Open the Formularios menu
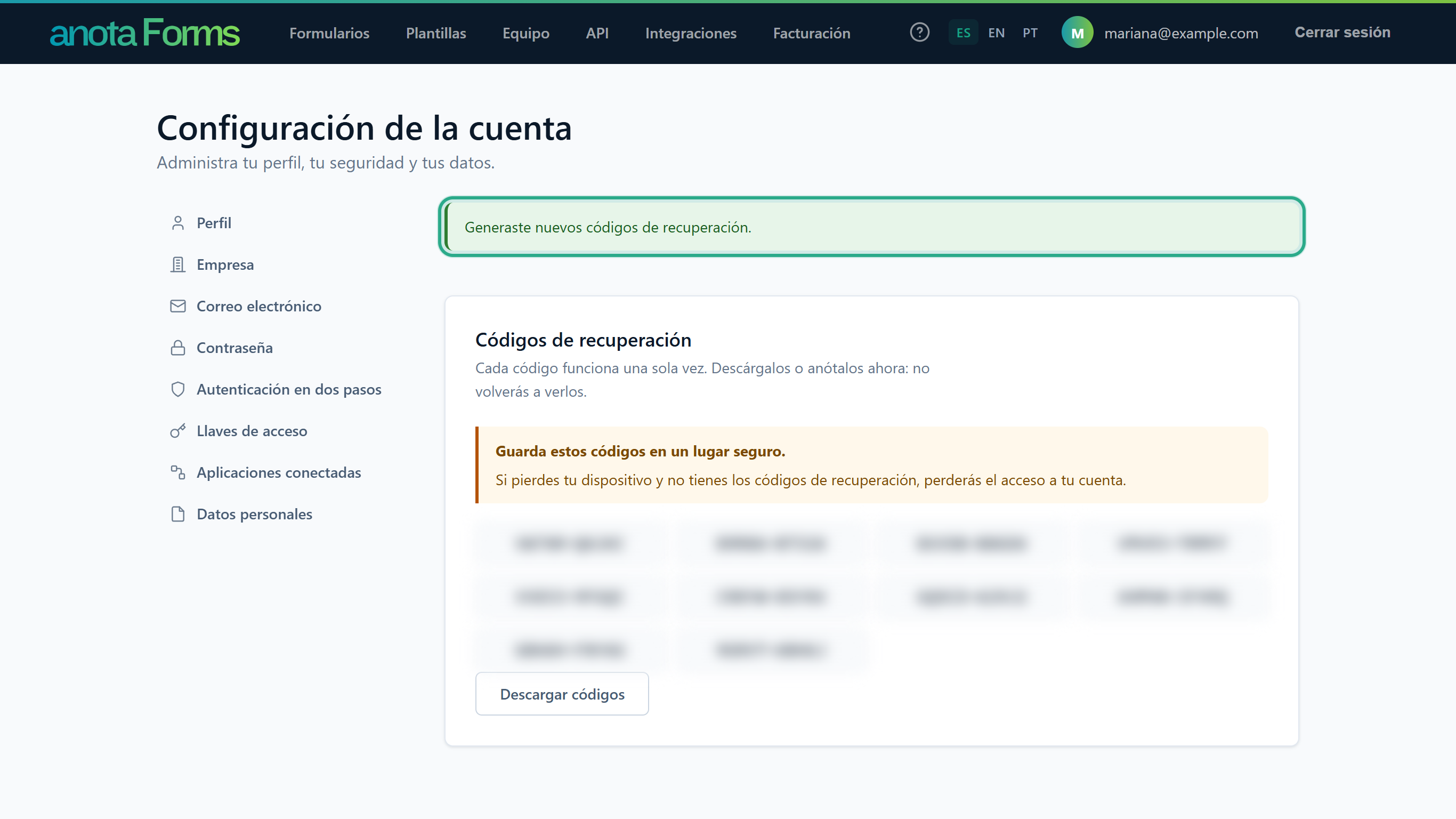 click(329, 33)
